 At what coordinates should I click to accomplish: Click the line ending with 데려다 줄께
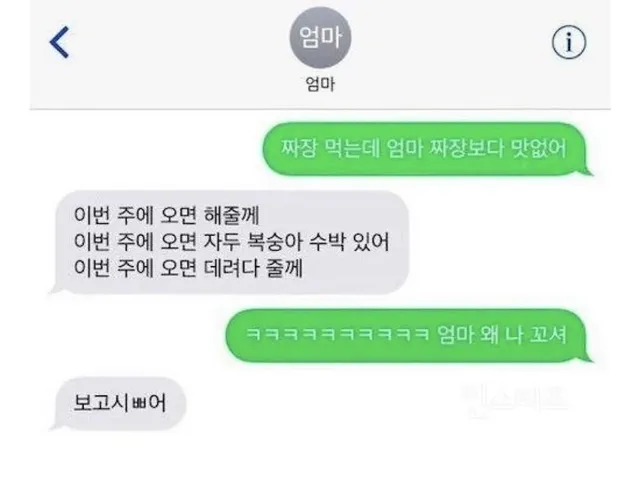click(x=188, y=268)
